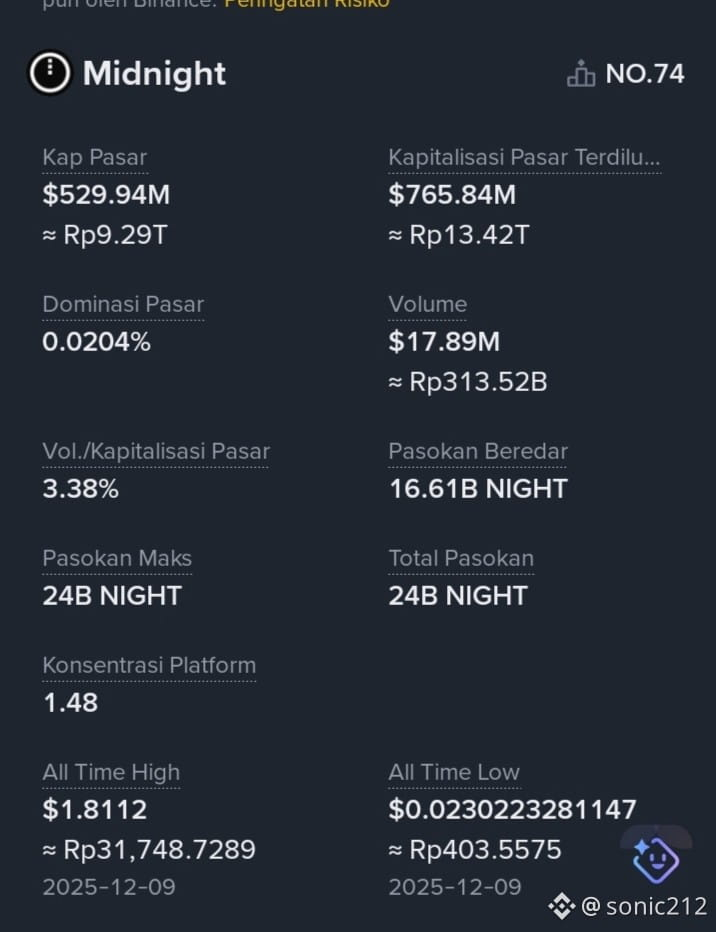716x932 pixels.
Task: Tap the Pasokan Beredar label
Action: pyautogui.click(x=478, y=451)
